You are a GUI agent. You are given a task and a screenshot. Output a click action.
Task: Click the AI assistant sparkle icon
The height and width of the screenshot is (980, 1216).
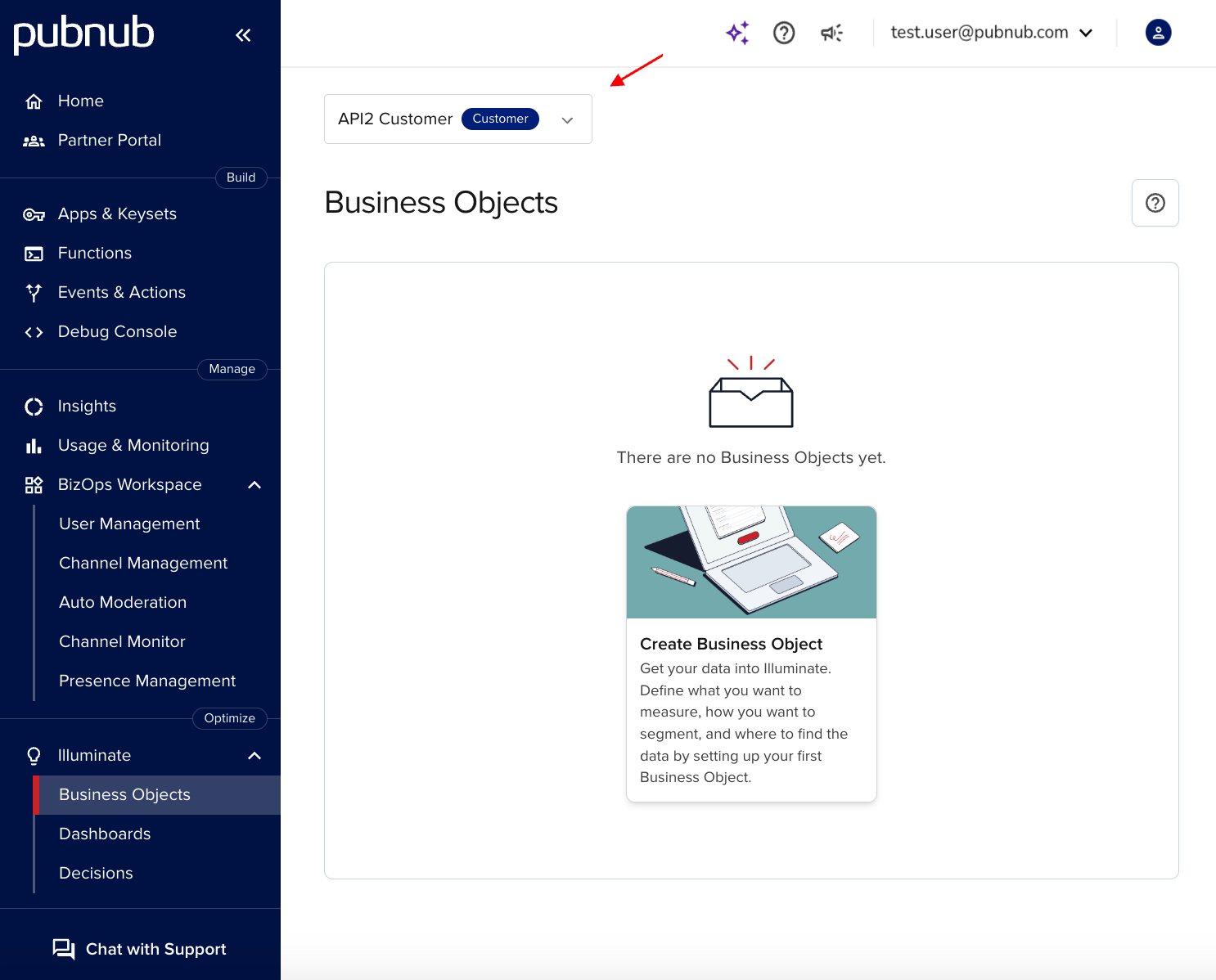click(x=736, y=33)
